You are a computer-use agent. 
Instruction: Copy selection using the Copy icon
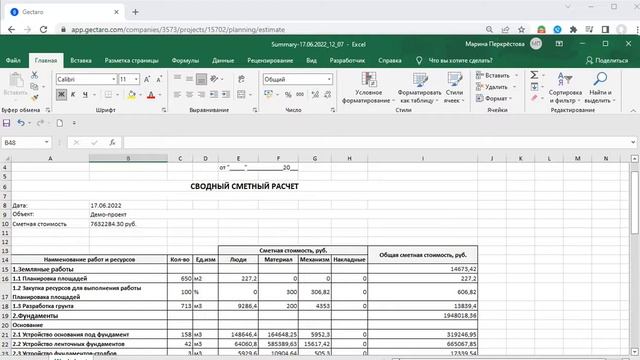pos(34,87)
